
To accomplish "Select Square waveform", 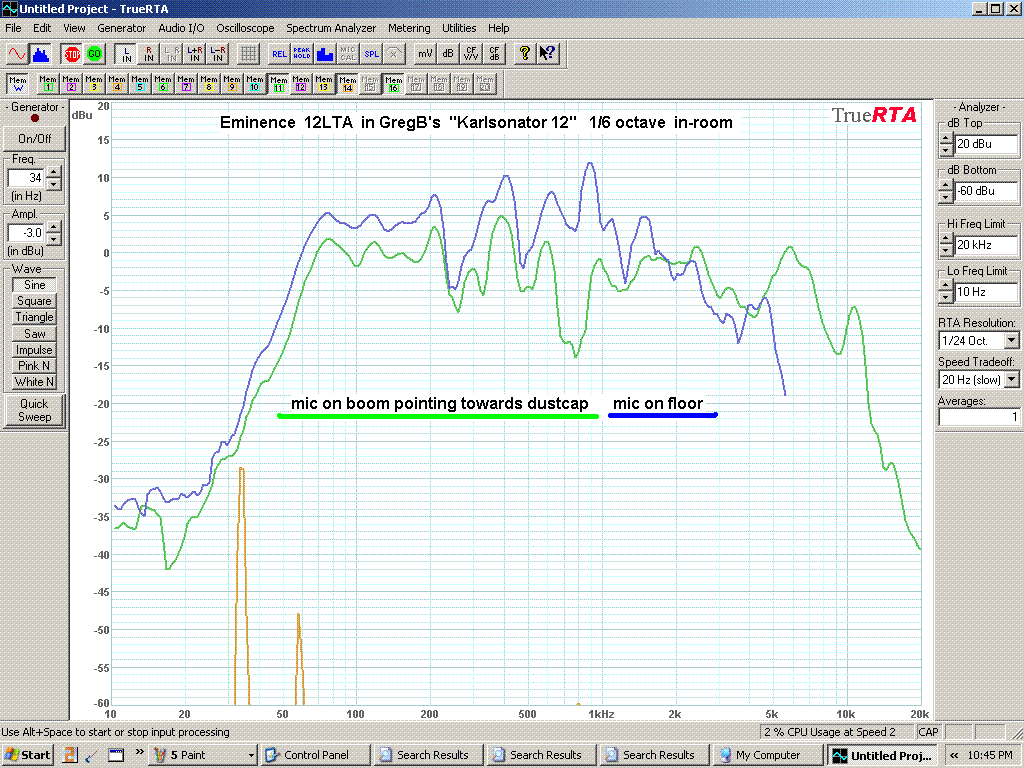I will pyautogui.click(x=35, y=301).
